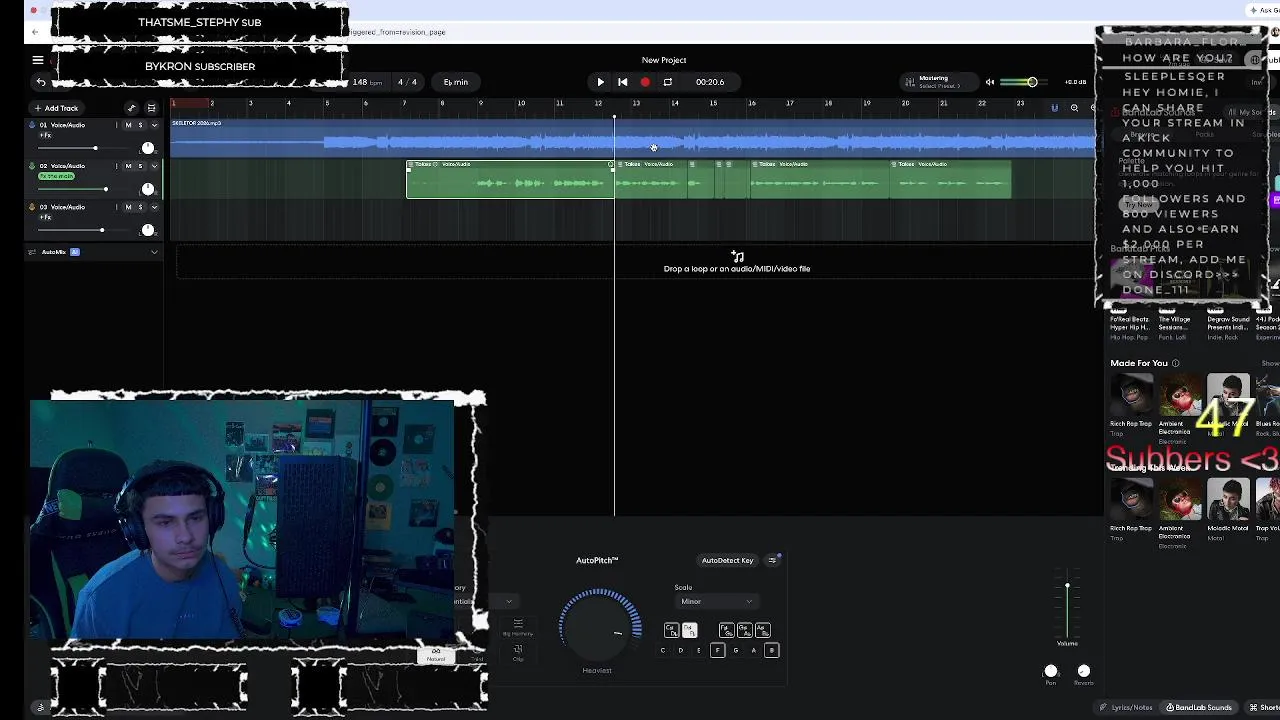Mute master output with speaker icon
This screenshot has width=1280, height=720.
[990, 82]
